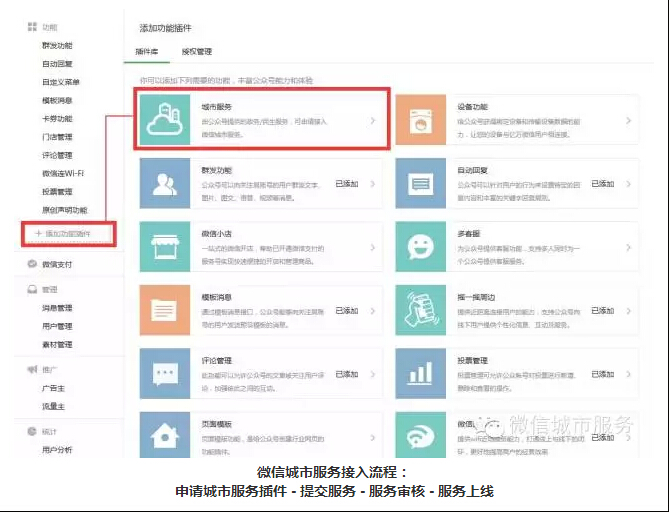Open 自定义菜单 in the sidebar
This screenshot has width=669, height=512.
coord(61,82)
